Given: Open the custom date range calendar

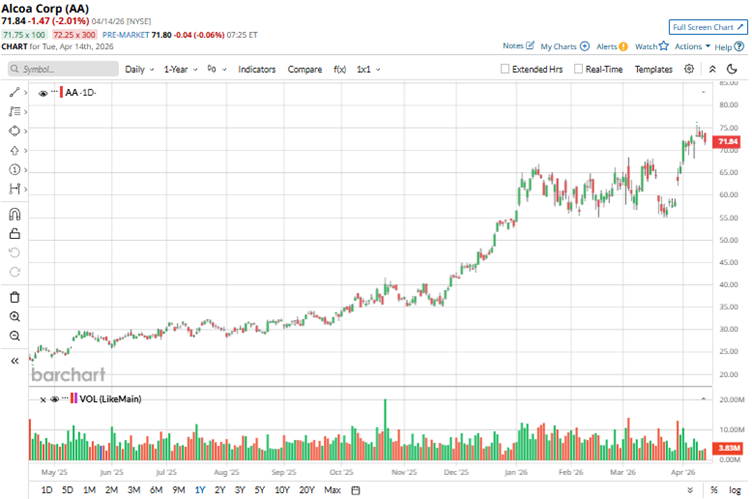Looking at the screenshot, I should [355, 490].
